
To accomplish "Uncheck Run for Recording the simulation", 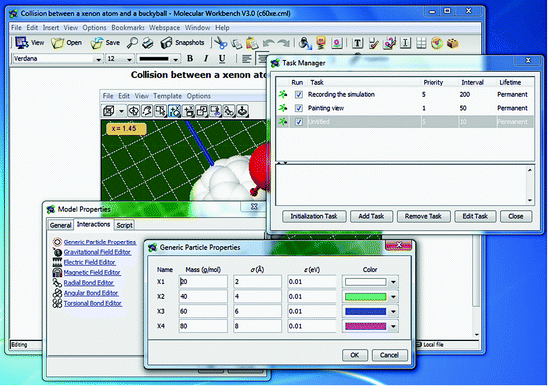I will 298,94.
